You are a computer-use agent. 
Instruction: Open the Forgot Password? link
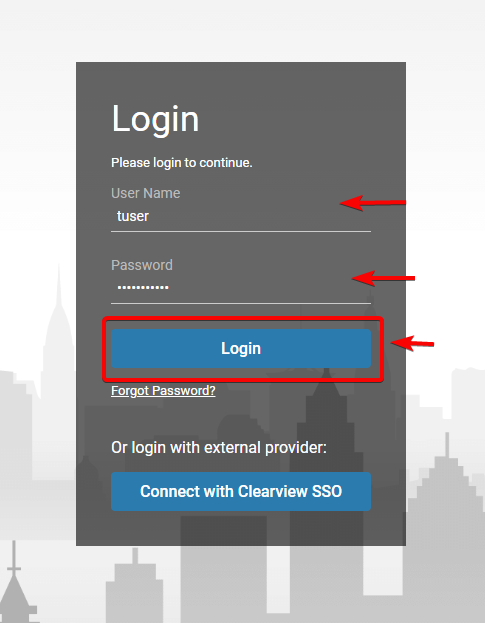(163, 391)
